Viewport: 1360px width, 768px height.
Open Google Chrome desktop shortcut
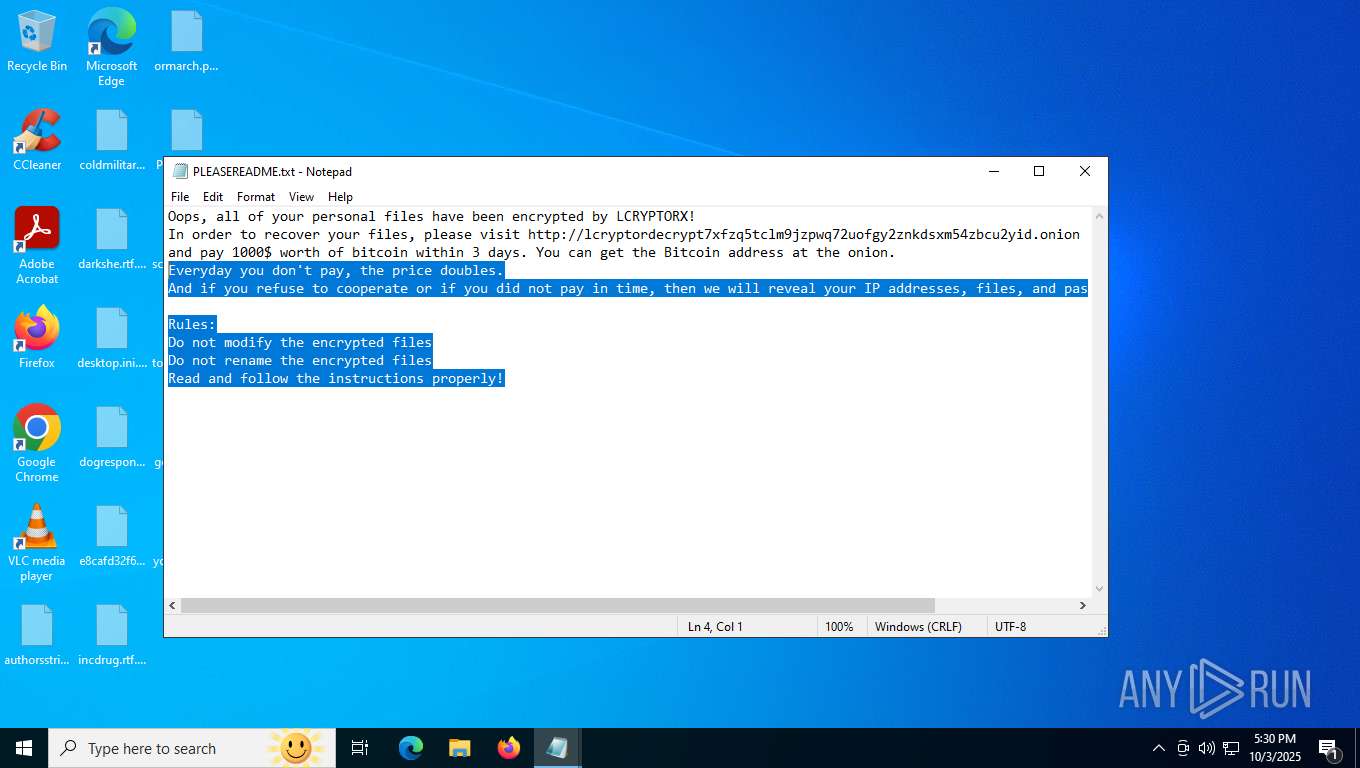pyautogui.click(x=37, y=444)
